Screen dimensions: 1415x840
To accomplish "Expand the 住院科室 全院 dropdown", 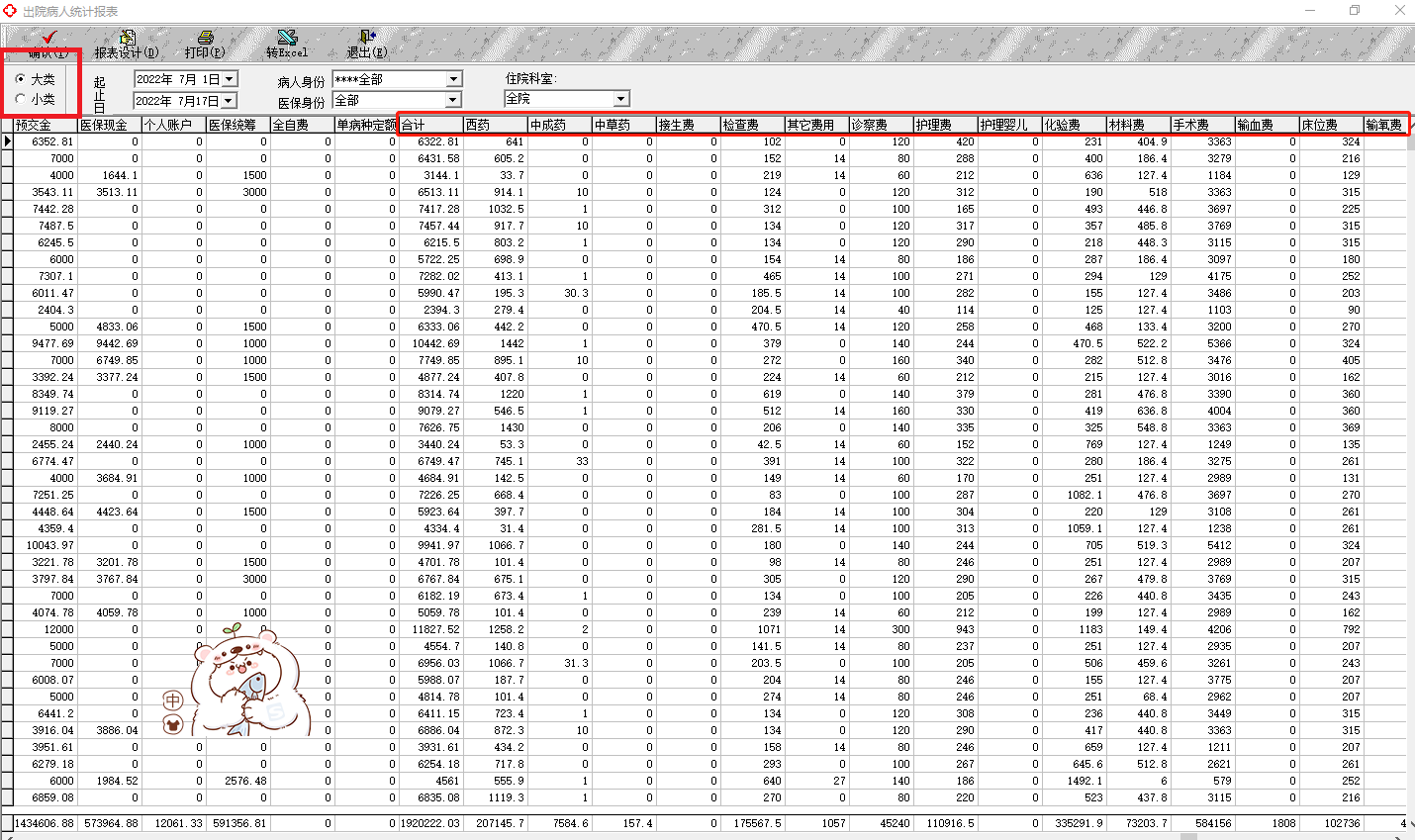I will click(620, 99).
